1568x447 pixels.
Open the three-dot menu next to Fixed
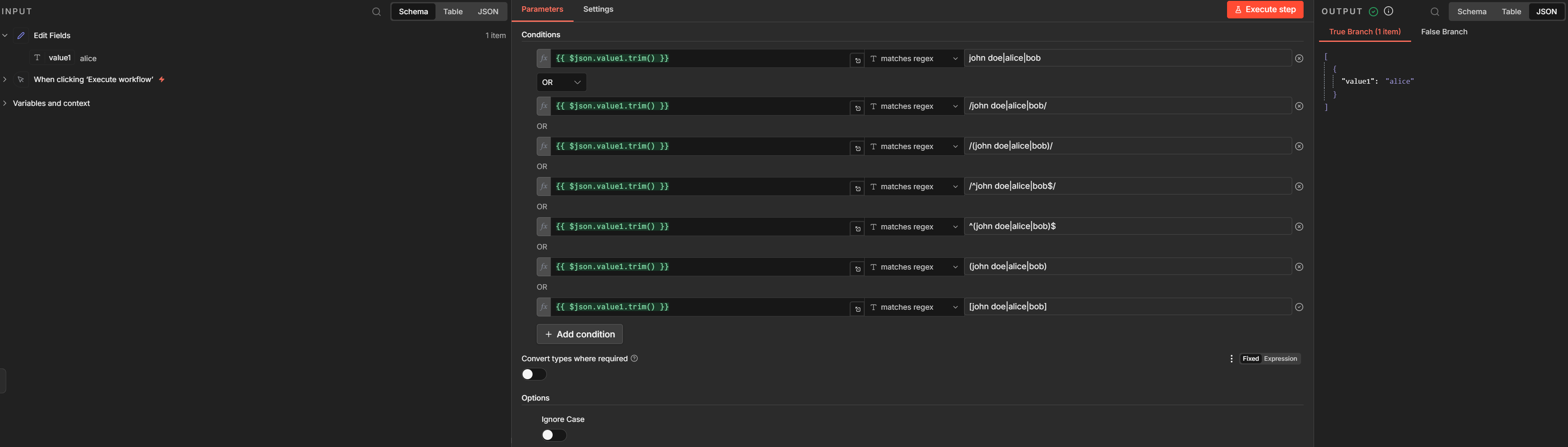click(1231, 359)
